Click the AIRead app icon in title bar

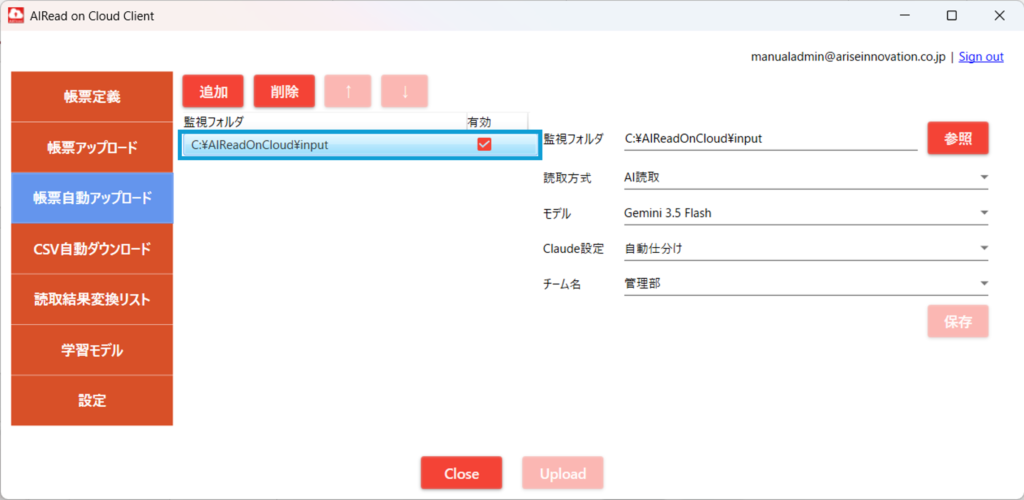point(16,16)
